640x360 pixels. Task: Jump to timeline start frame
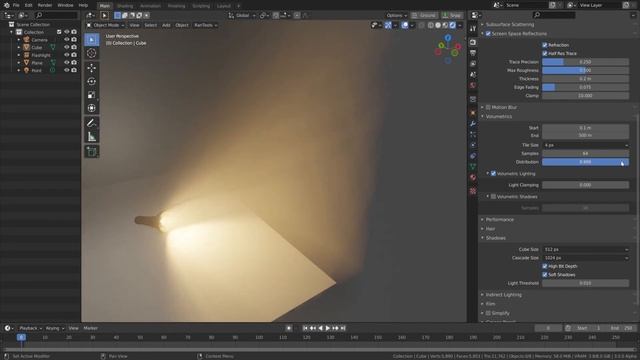[305, 328]
